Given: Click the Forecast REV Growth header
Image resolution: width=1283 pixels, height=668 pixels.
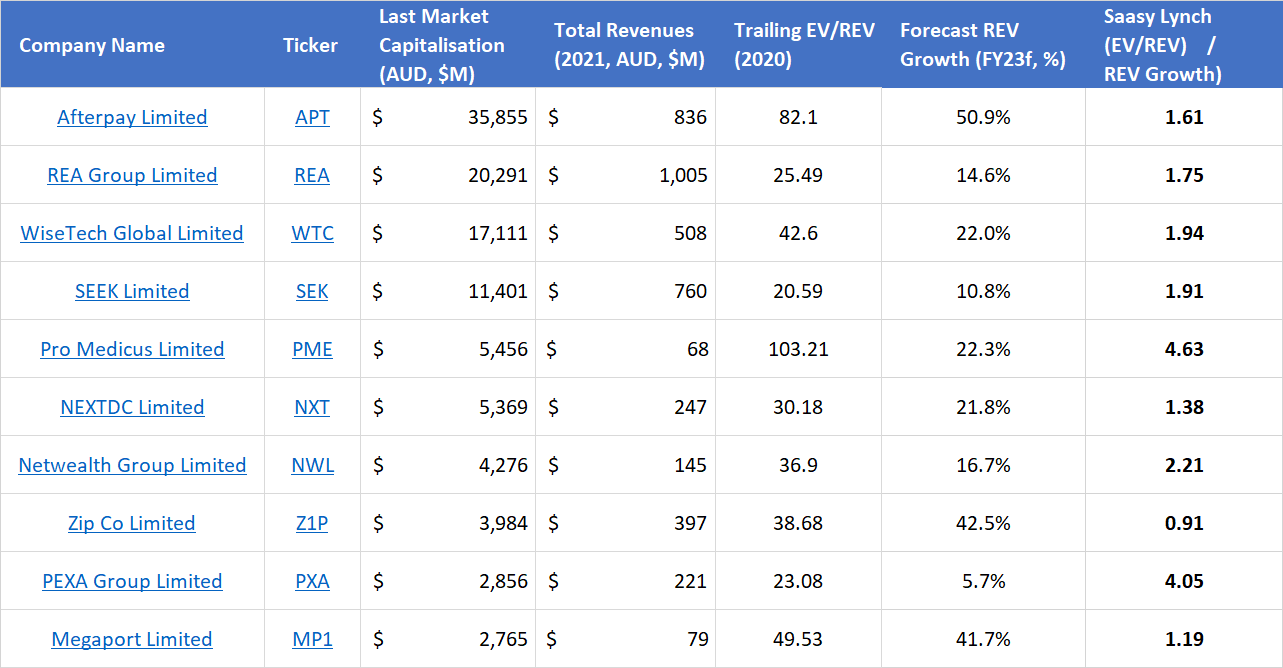Looking at the screenshot, I should (982, 45).
